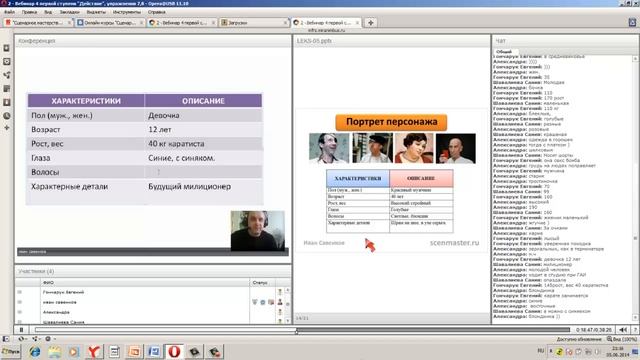Close the Загрузки tab
Viewport: 640px width, 360px height.
[285, 23]
